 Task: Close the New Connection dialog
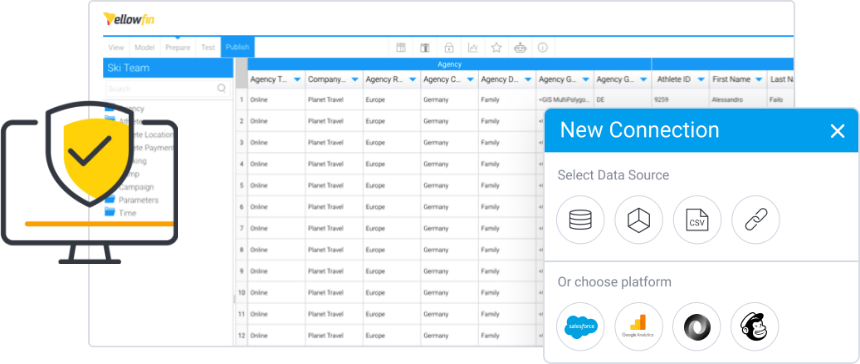pos(838,131)
